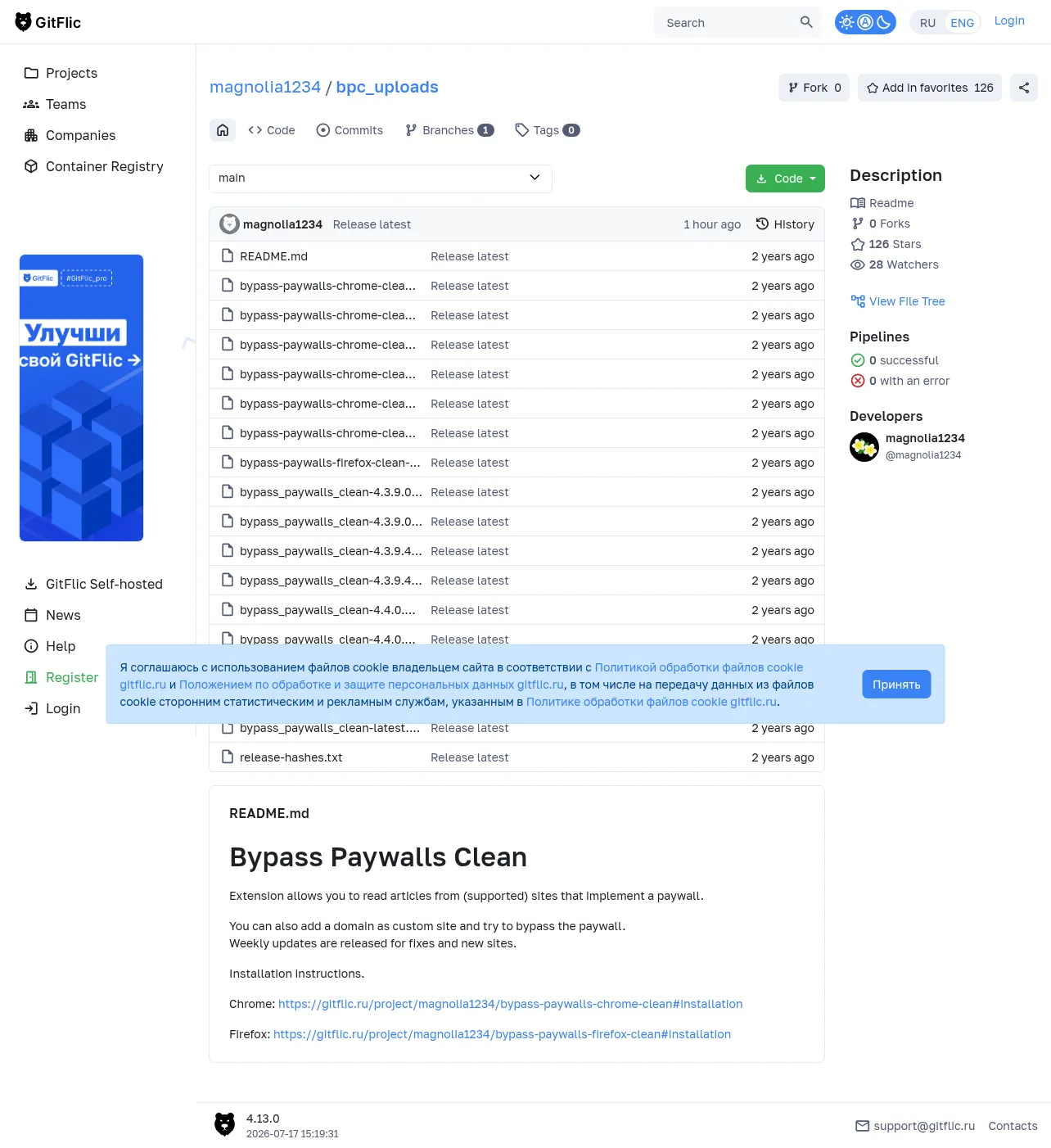Click the pipelines error icon
This screenshot has height=1148, width=1051.
pos(858,381)
